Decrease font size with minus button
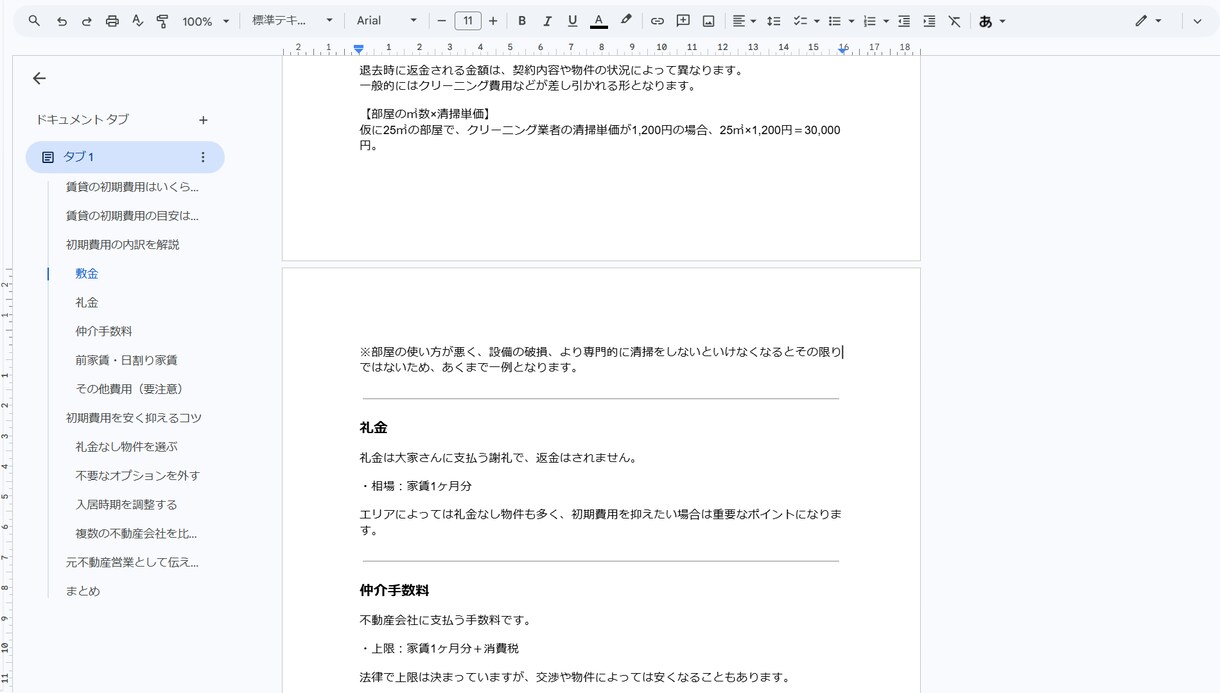1220x693 pixels. tap(442, 21)
